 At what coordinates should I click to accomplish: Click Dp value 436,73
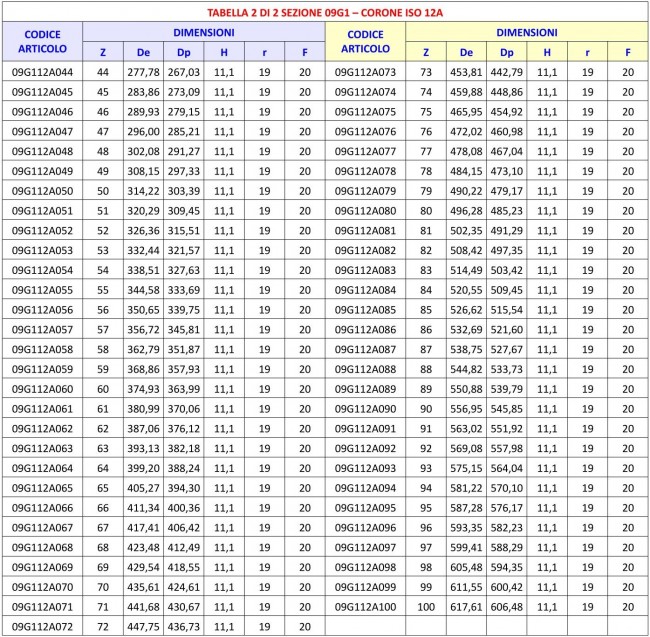point(184,627)
